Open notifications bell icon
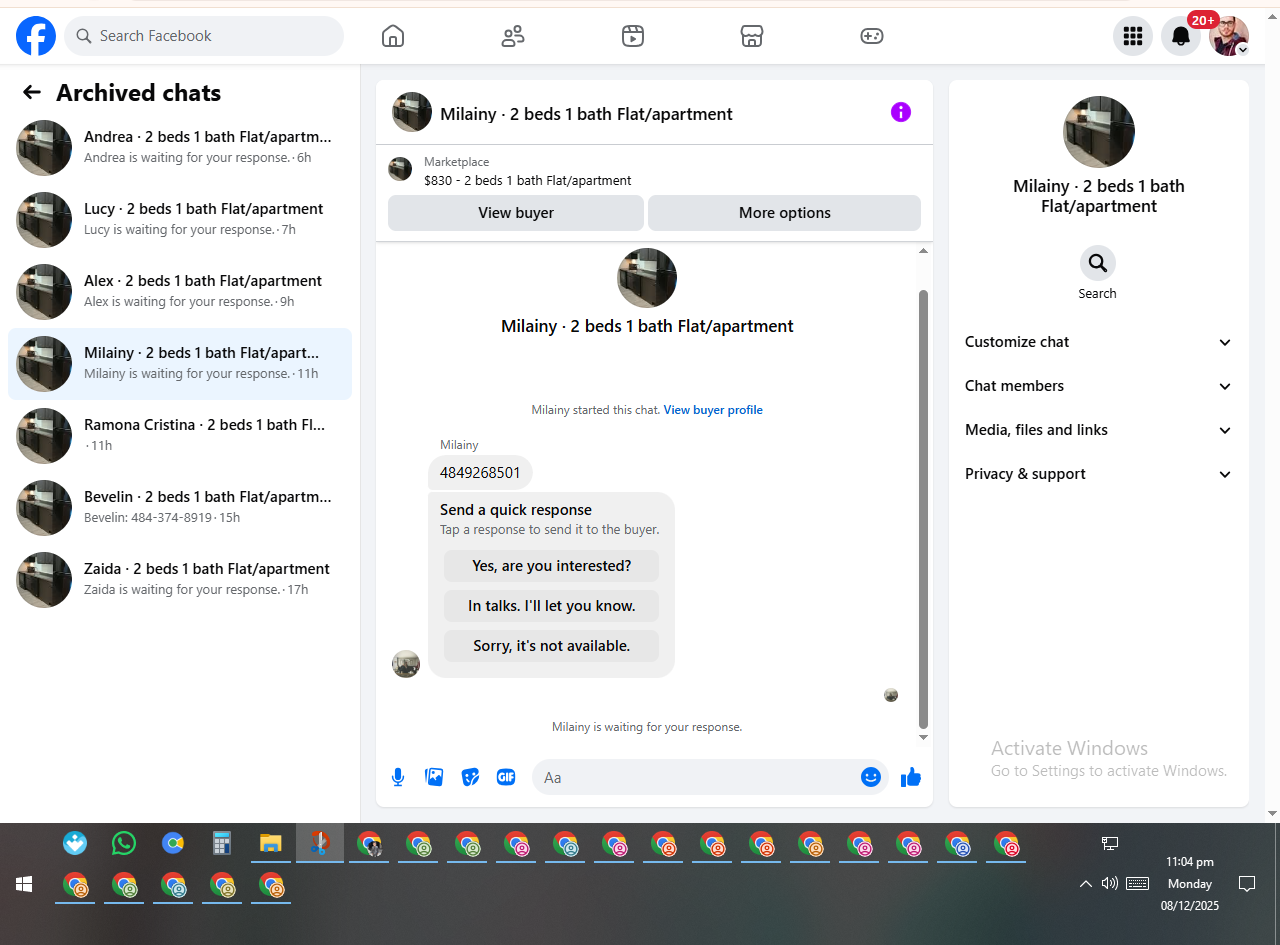The height and width of the screenshot is (945, 1280). point(1181,36)
